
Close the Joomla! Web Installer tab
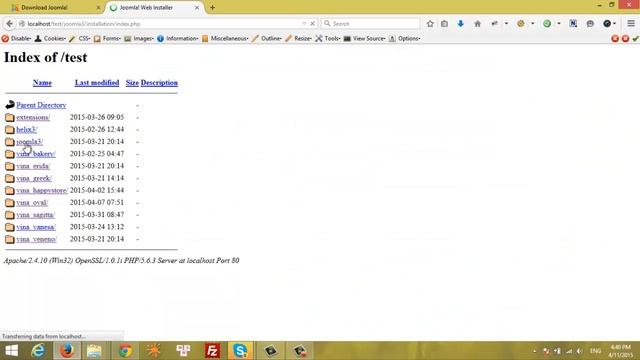point(197,7)
